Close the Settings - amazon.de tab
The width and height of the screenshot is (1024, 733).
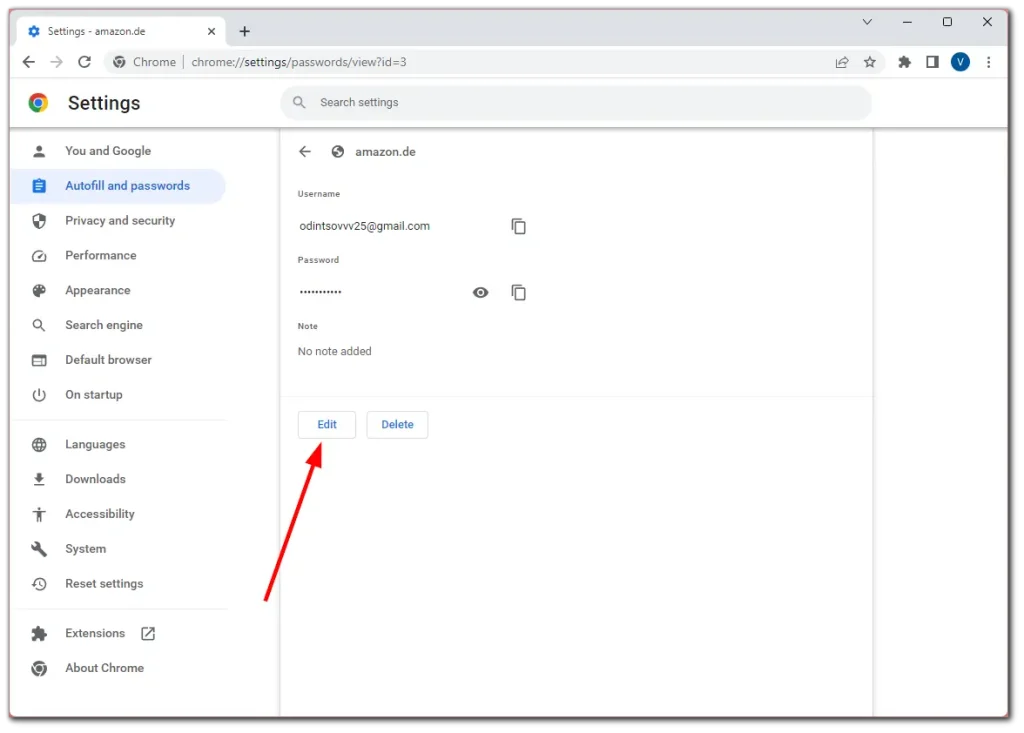211,31
